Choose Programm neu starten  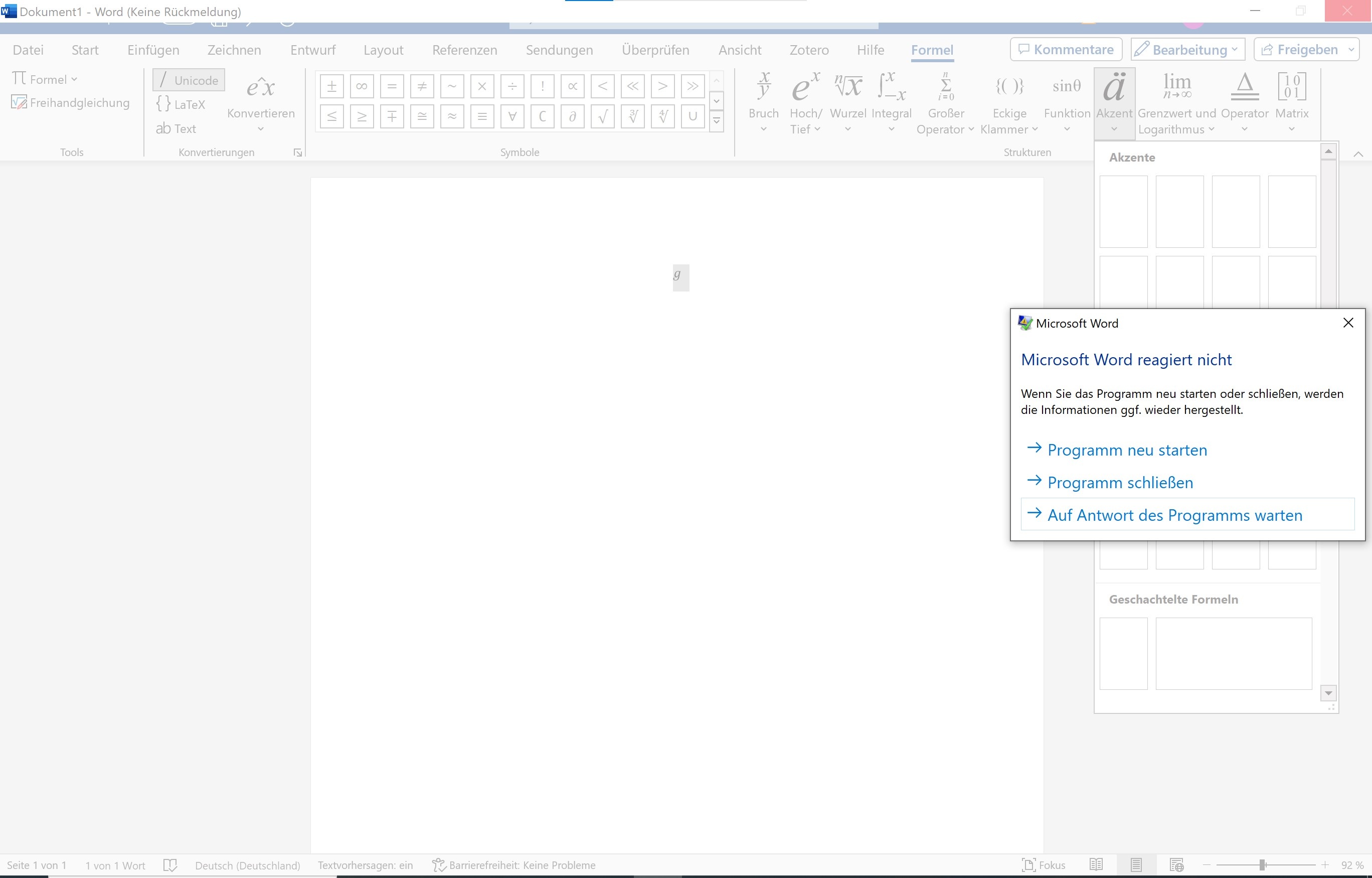point(1126,450)
